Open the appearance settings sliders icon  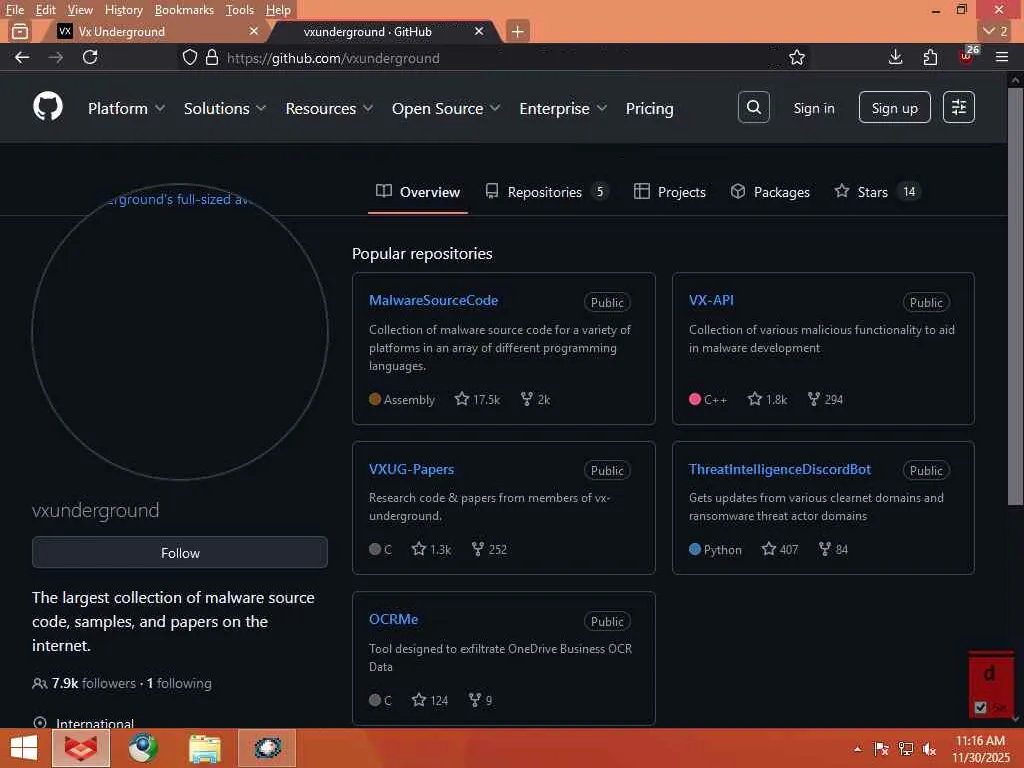(959, 107)
